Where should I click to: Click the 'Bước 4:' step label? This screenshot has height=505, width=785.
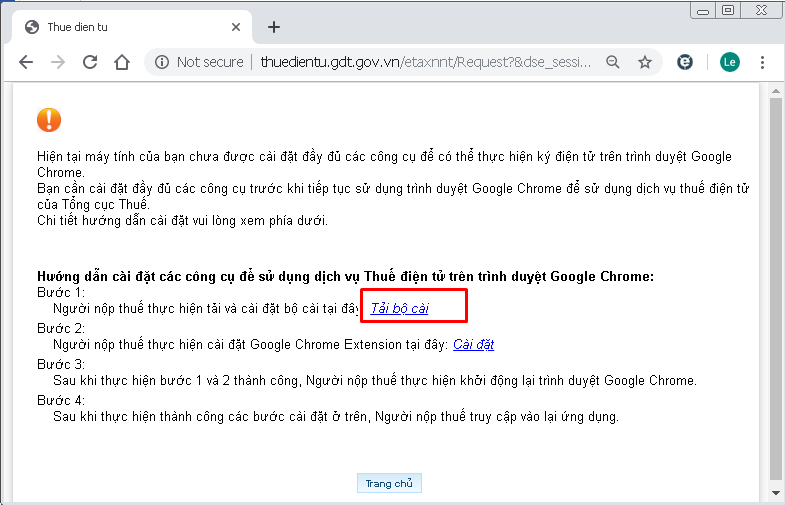(61, 400)
